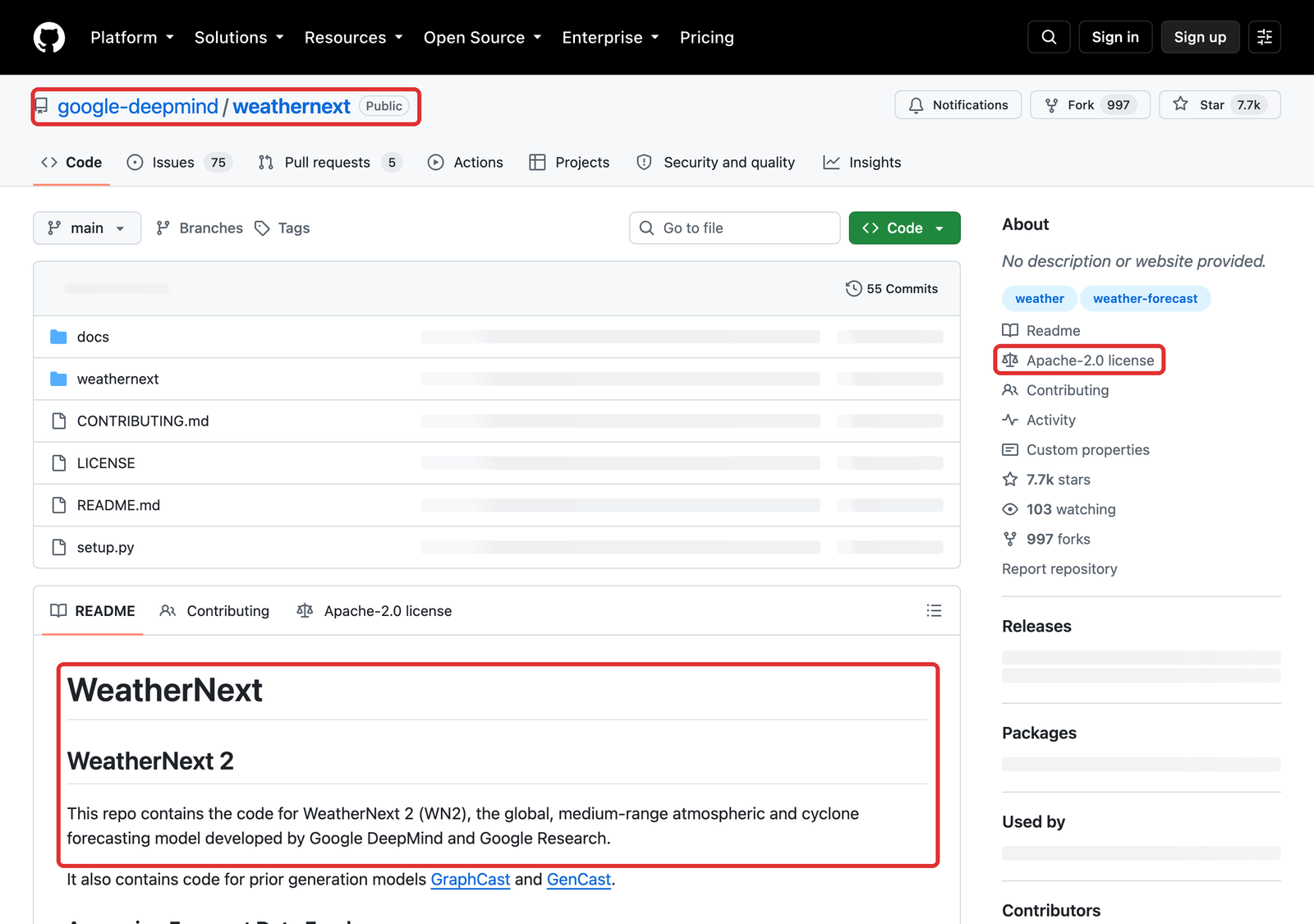Expand the Resources menu
This screenshot has width=1314, height=924.
click(354, 37)
